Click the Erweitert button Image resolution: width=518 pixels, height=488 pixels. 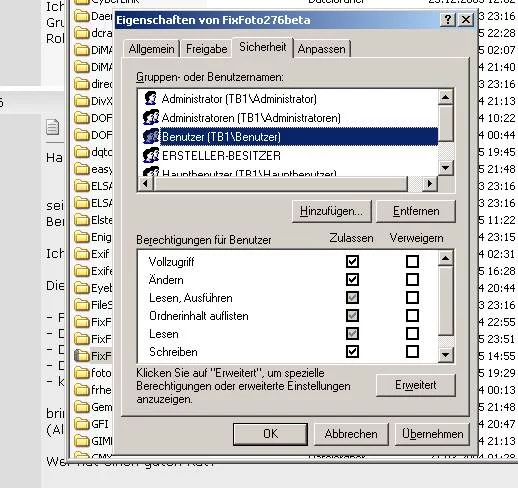click(x=415, y=385)
